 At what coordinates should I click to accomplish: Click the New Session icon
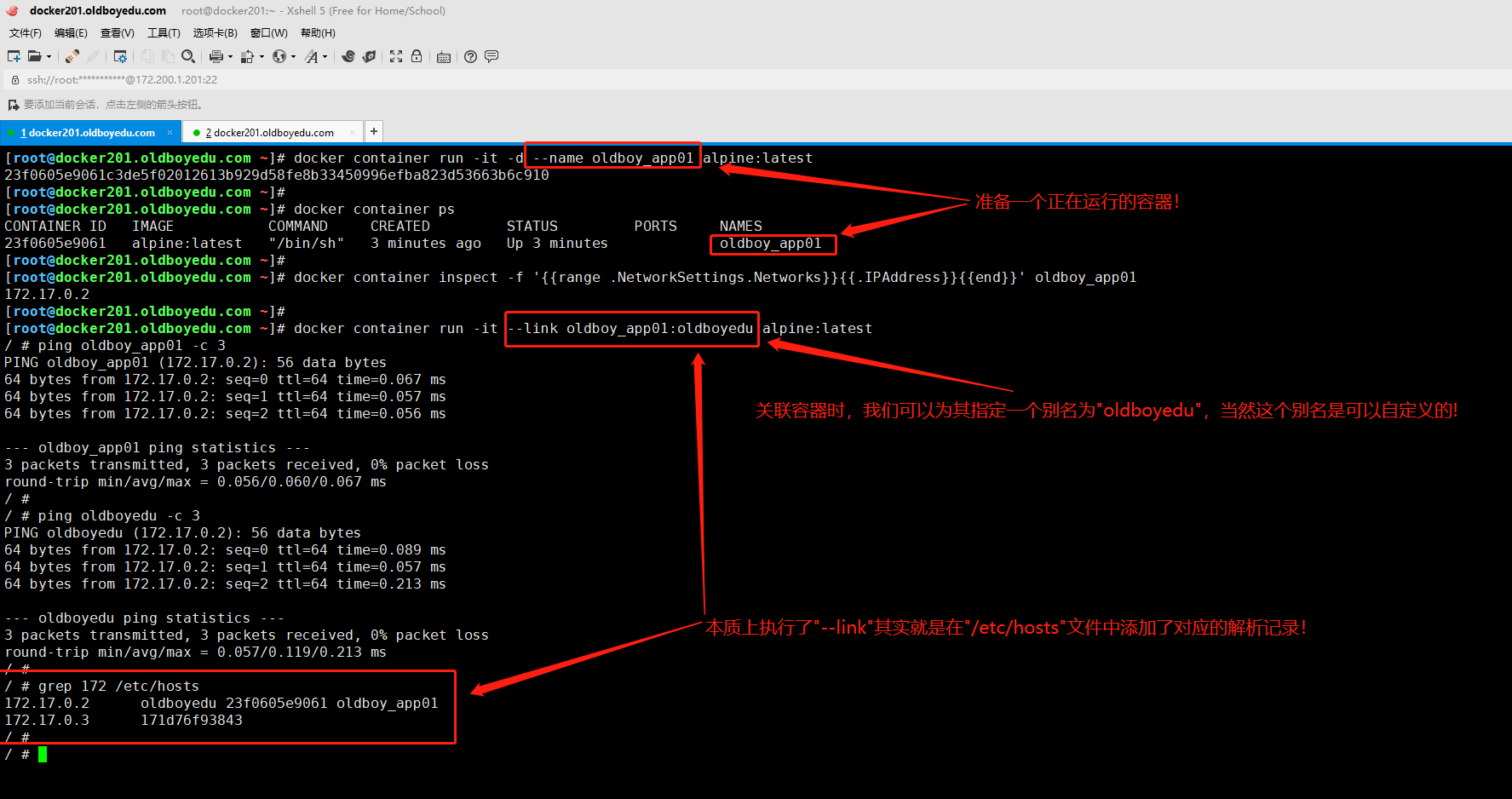pyautogui.click(x=14, y=56)
